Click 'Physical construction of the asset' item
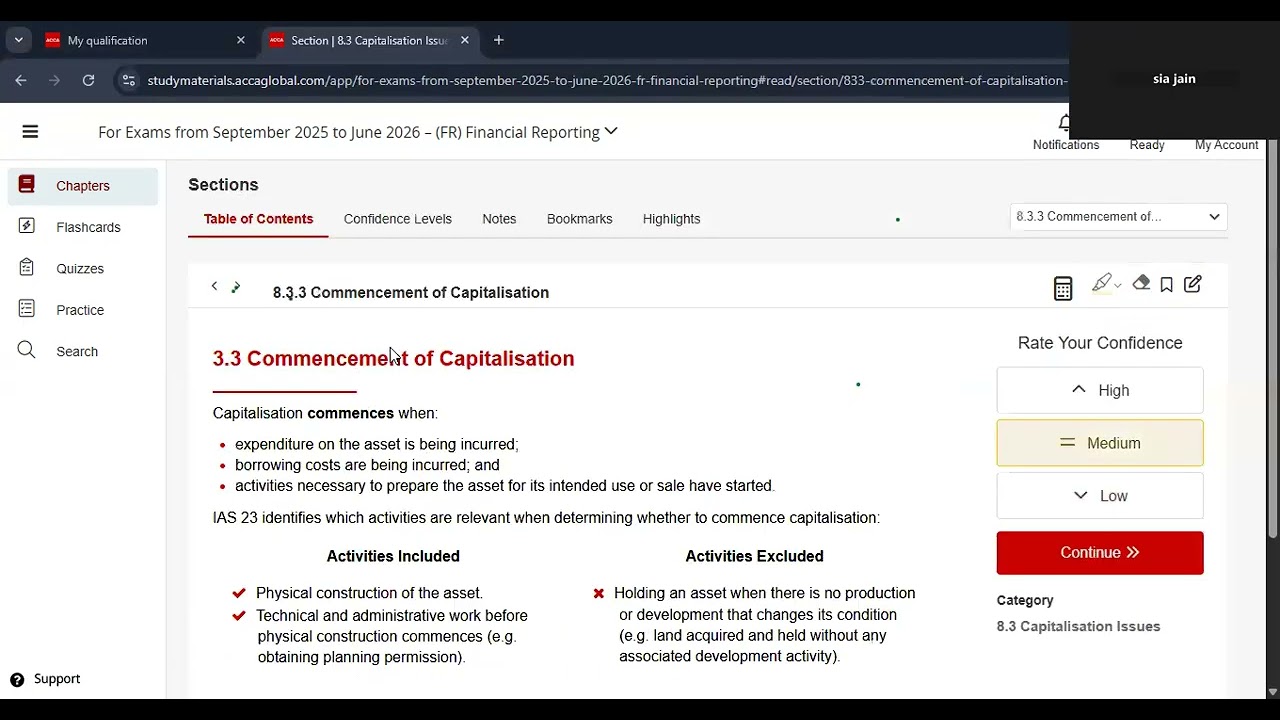 point(369,593)
